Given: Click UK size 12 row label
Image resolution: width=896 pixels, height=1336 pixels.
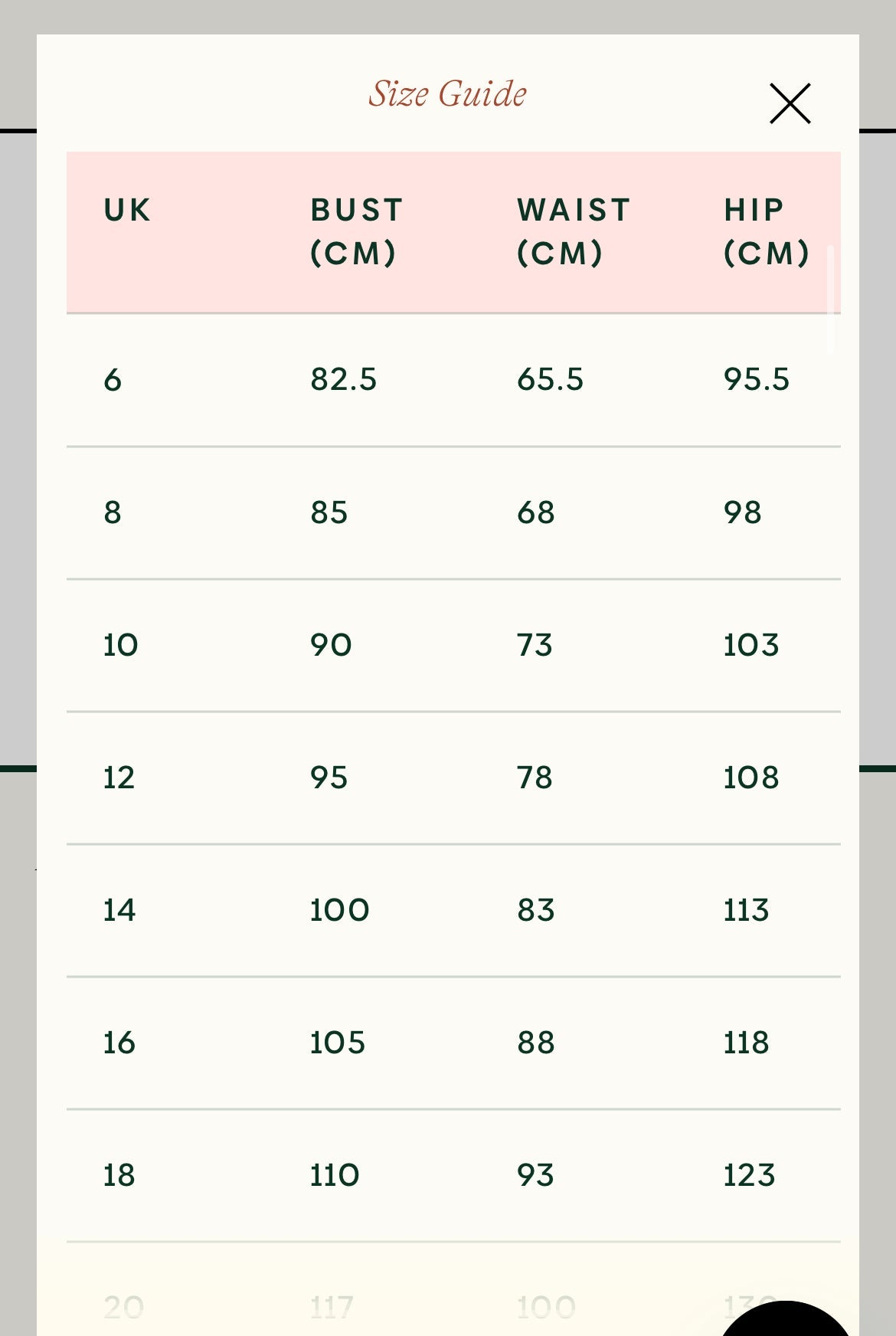Looking at the screenshot, I should coord(119,778).
